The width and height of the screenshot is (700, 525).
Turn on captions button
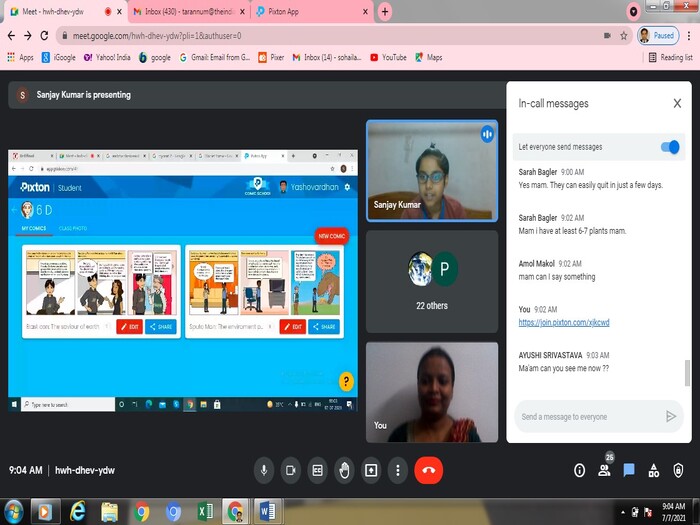pos(317,470)
